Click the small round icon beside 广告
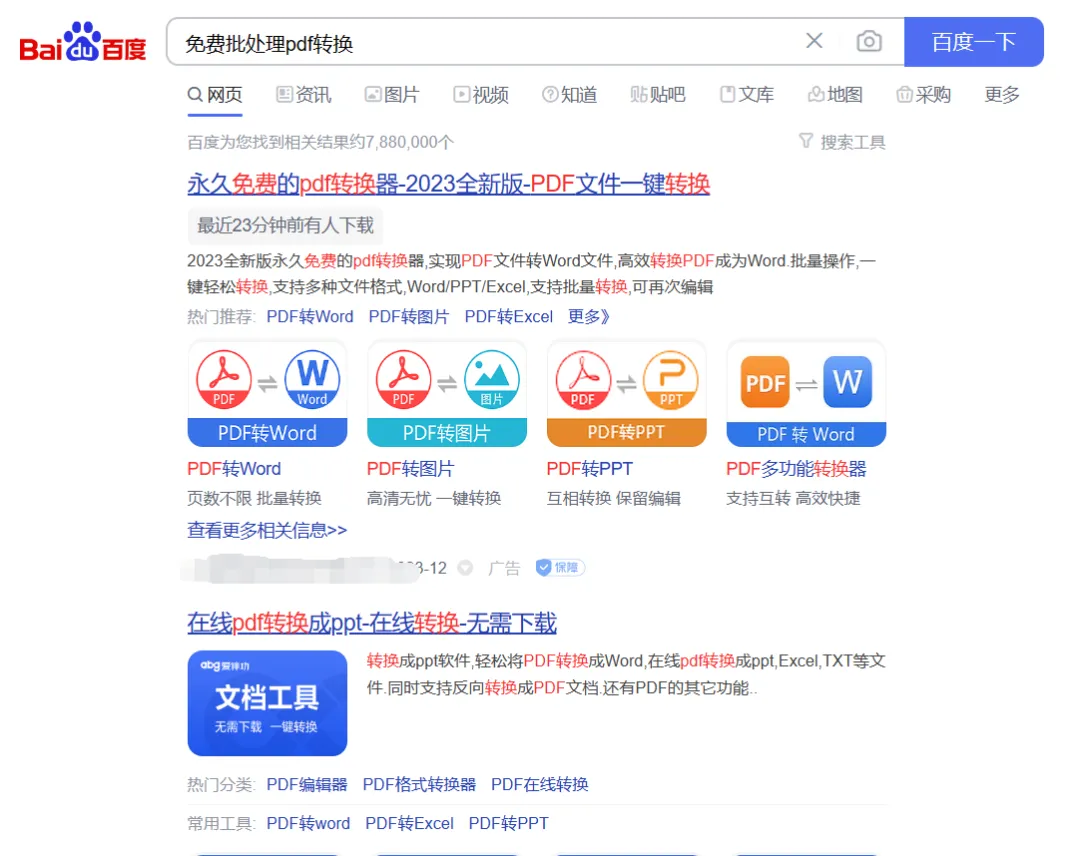This screenshot has width=1080, height=856. click(466, 568)
